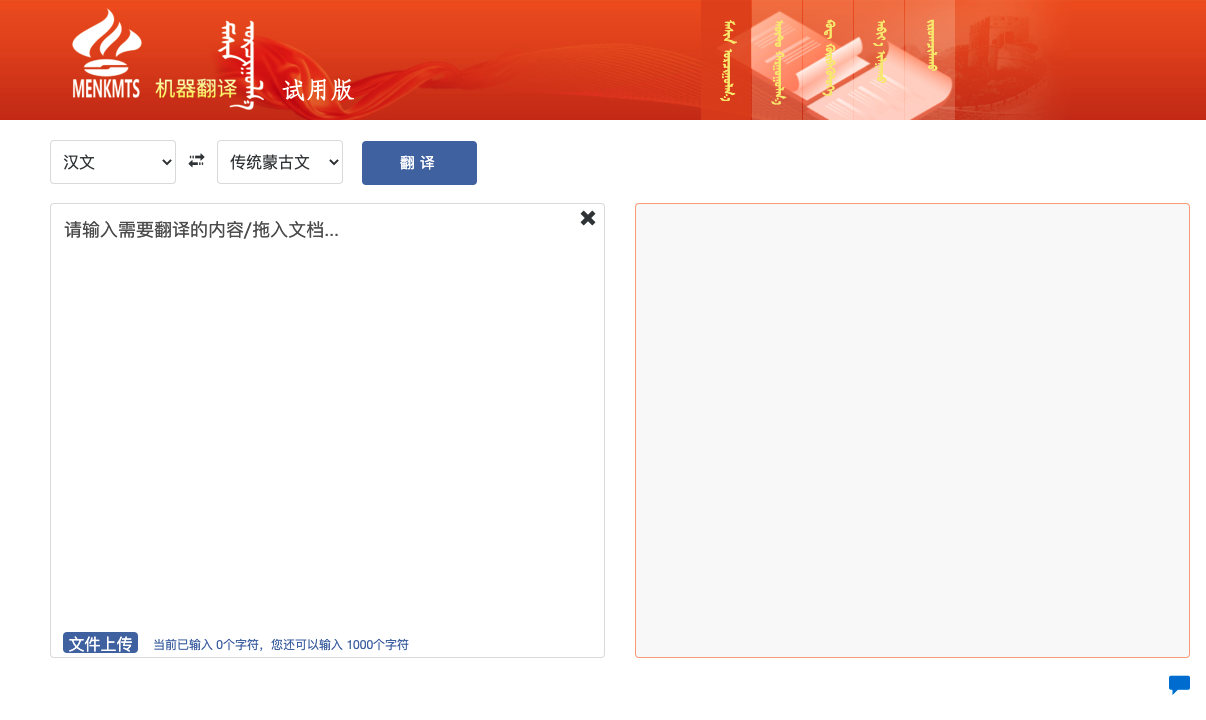Click the 试用版 trial version label
Image resolution: width=1206 pixels, height=720 pixels.
click(317, 90)
